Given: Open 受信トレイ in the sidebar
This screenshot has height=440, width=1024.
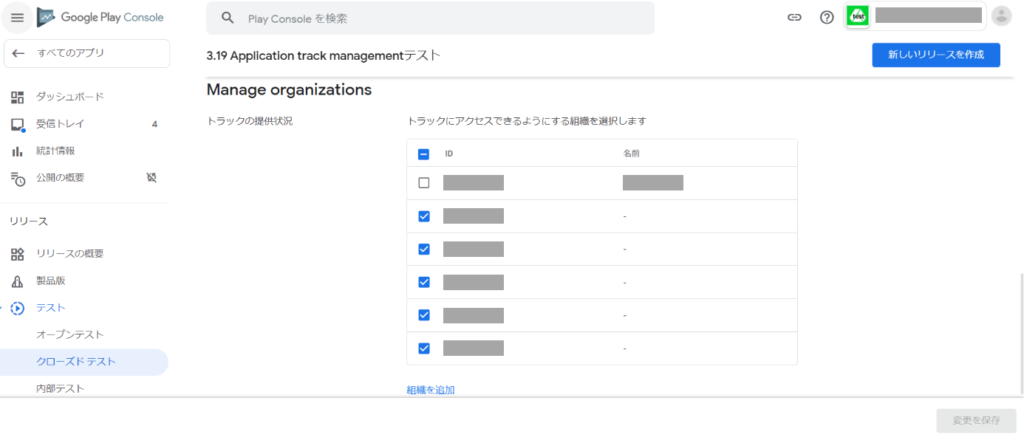Looking at the screenshot, I should [x=60, y=124].
